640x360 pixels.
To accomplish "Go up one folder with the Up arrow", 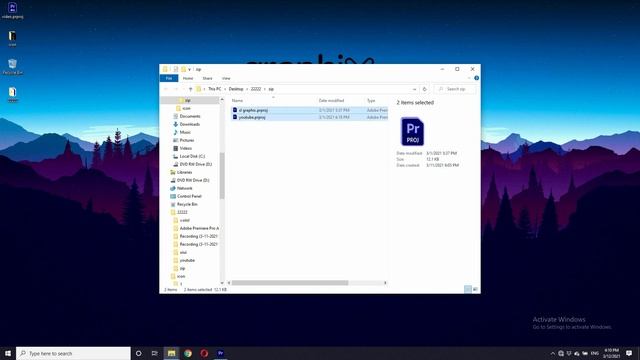I will (190, 89).
